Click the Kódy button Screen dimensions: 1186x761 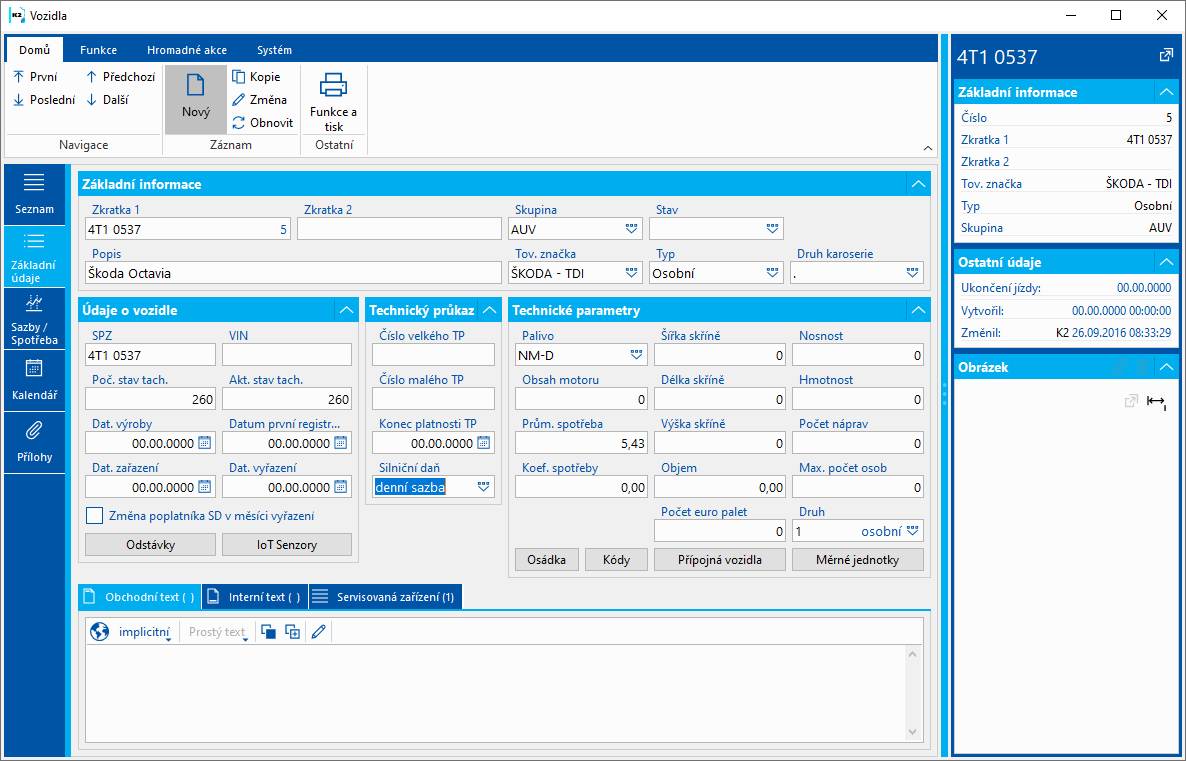pos(616,560)
